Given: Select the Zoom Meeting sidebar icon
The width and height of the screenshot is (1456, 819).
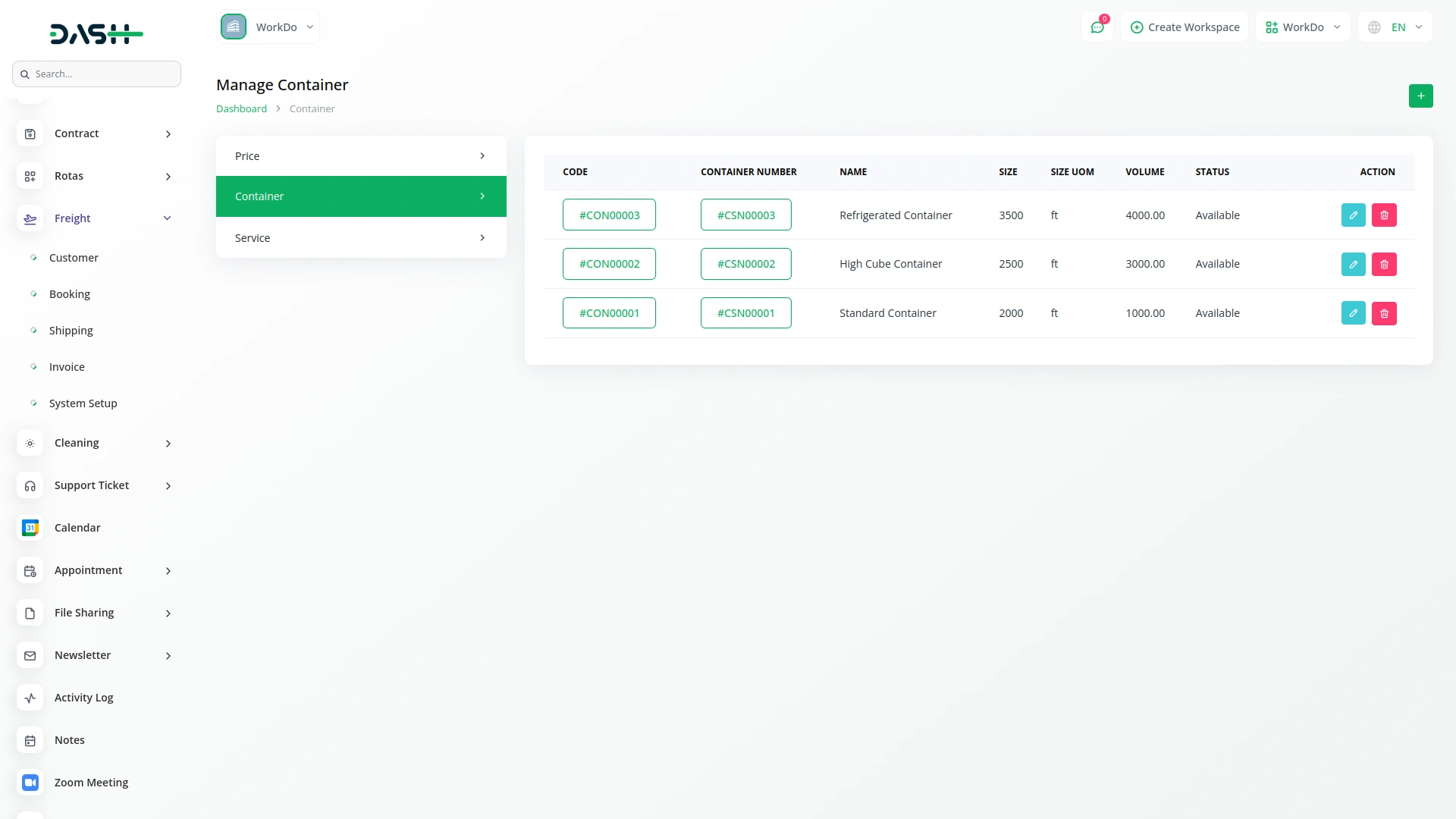Looking at the screenshot, I should click(x=30, y=782).
